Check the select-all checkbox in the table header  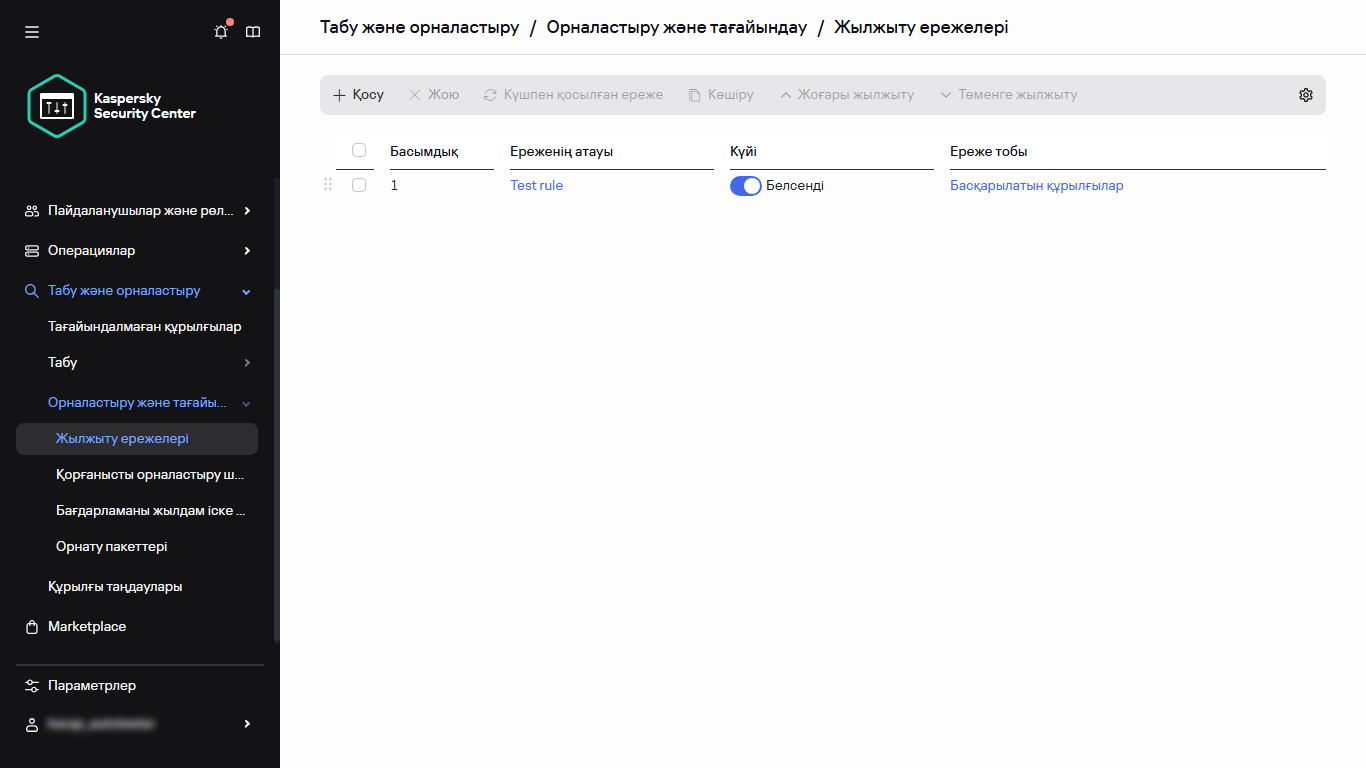tap(357, 149)
